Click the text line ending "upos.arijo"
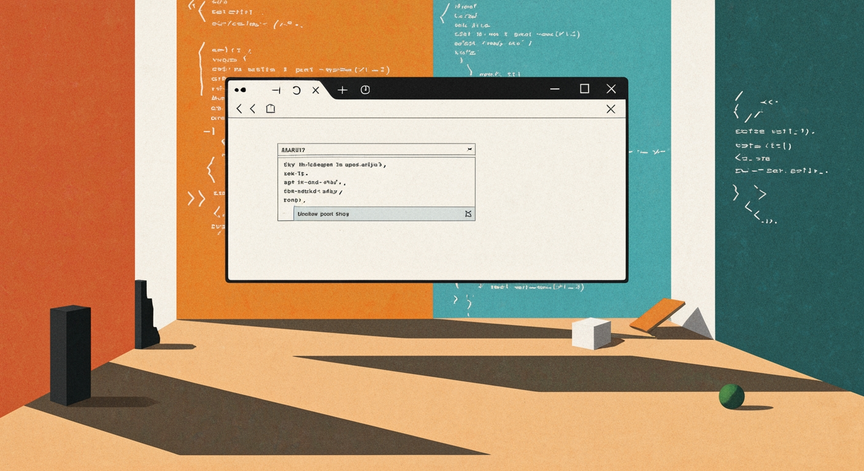Screen dimensions: 864x471 point(334,165)
